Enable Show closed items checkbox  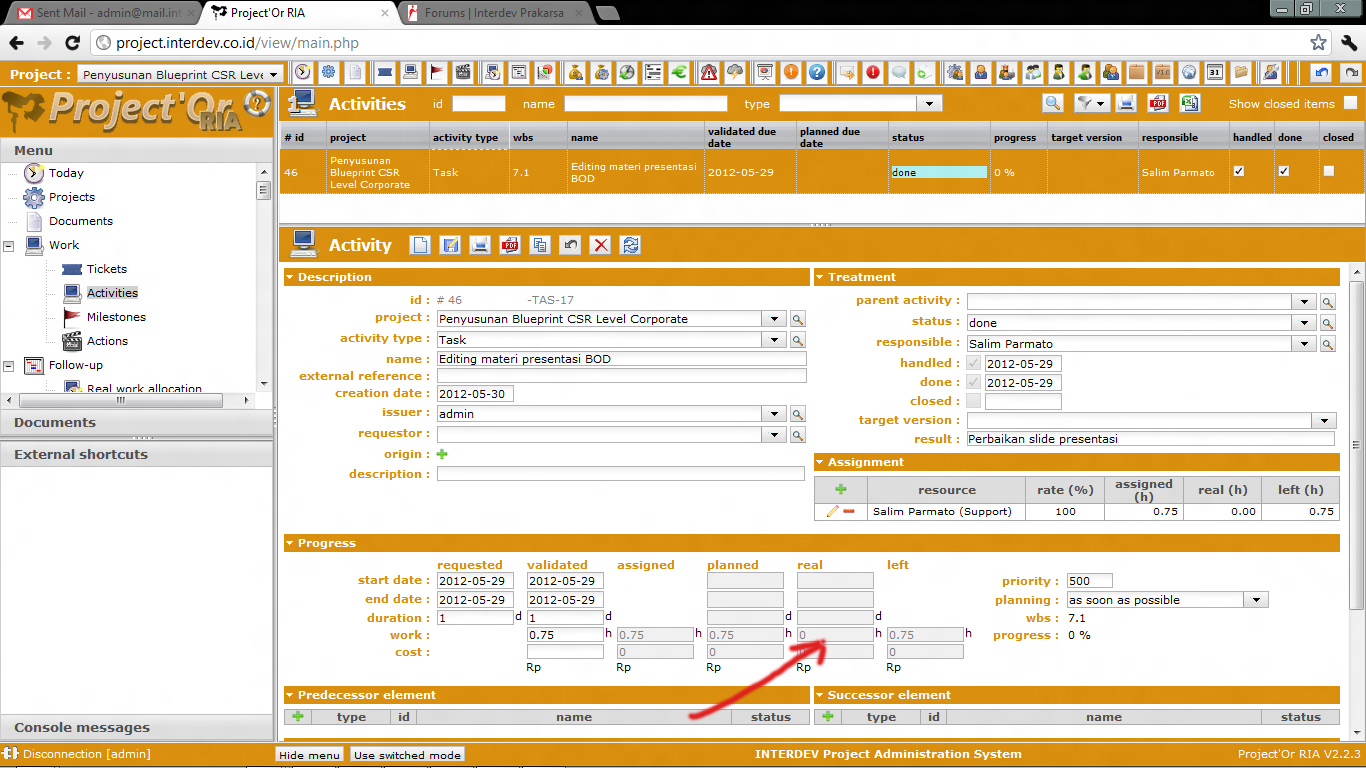pos(1350,103)
